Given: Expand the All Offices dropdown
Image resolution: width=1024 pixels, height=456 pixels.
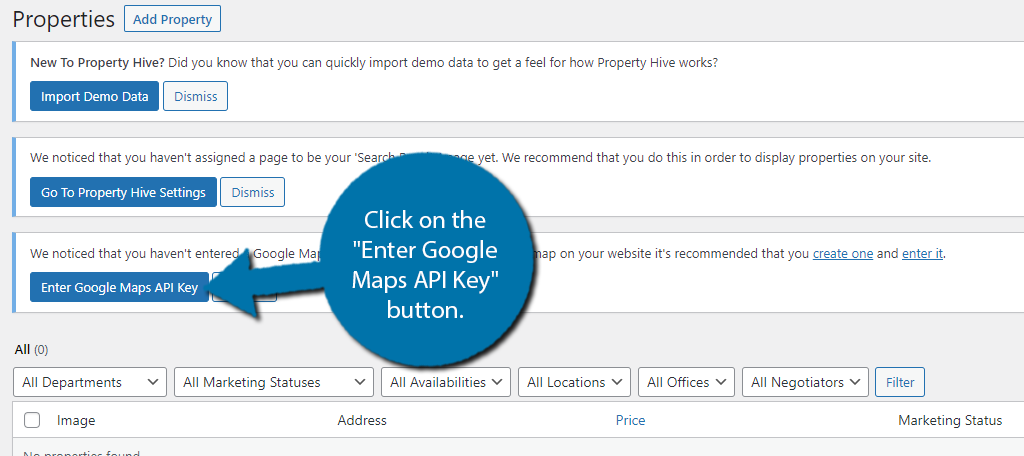Looking at the screenshot, I should point(685,382).
